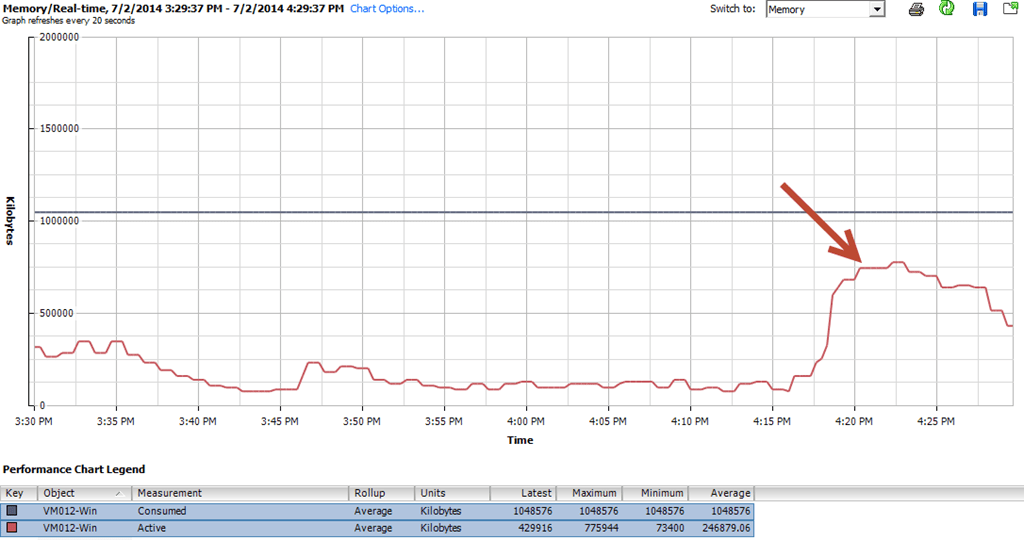This screenshot has width=1024, height=540.
Task: Sort by the Measurement column header
Action: pyautogui.click(x=240, y=493)
